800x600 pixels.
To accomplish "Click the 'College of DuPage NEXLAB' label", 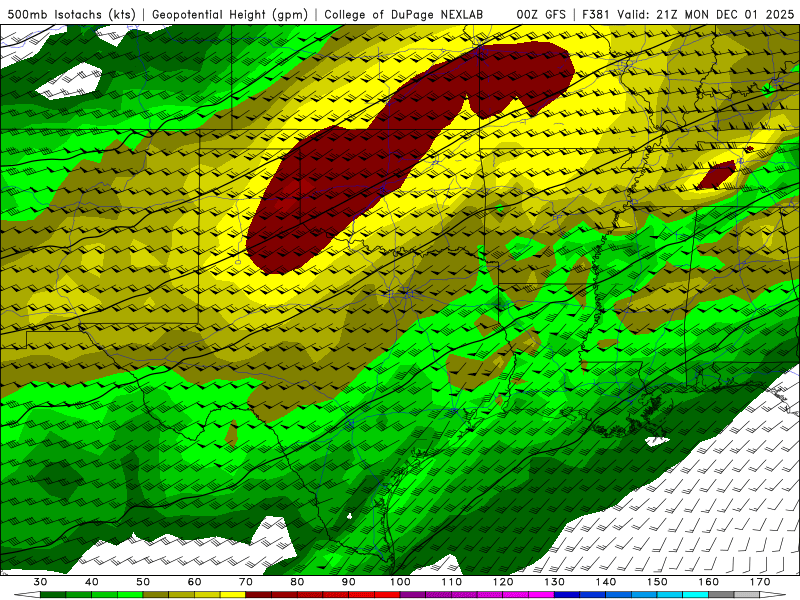I will point(404,15).
